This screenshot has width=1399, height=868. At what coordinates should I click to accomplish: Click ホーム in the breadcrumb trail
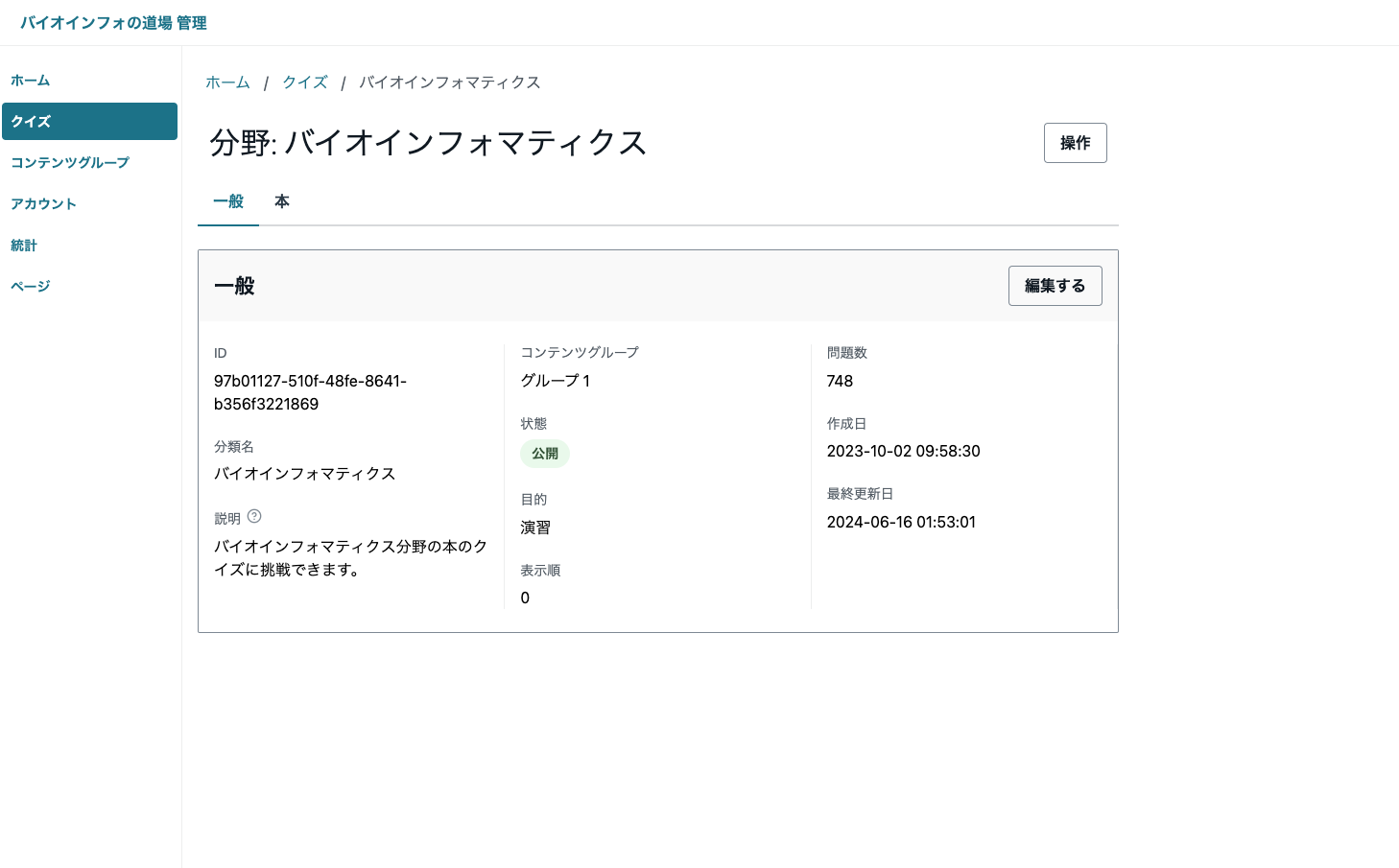click(x=227, y=82)
